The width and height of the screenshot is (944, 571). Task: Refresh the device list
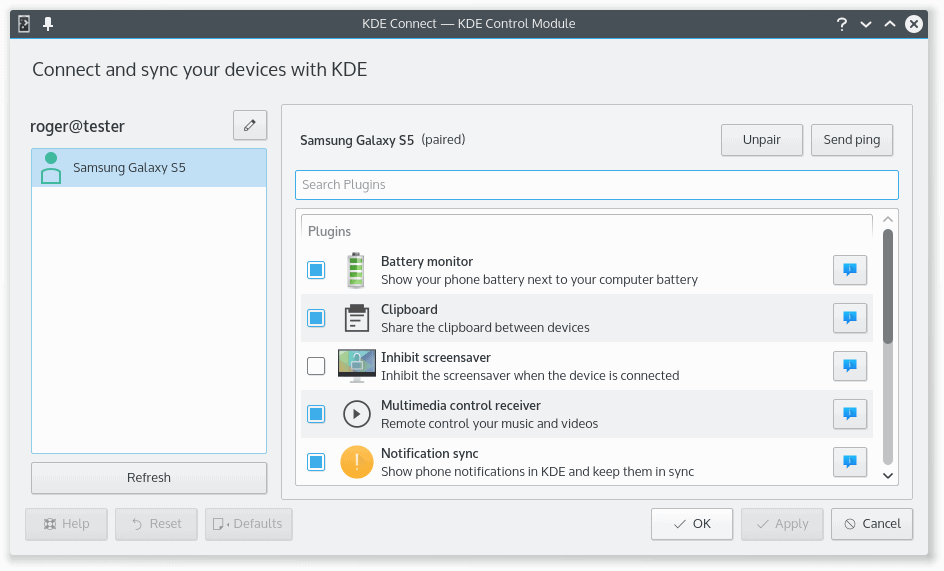point(149,478)
